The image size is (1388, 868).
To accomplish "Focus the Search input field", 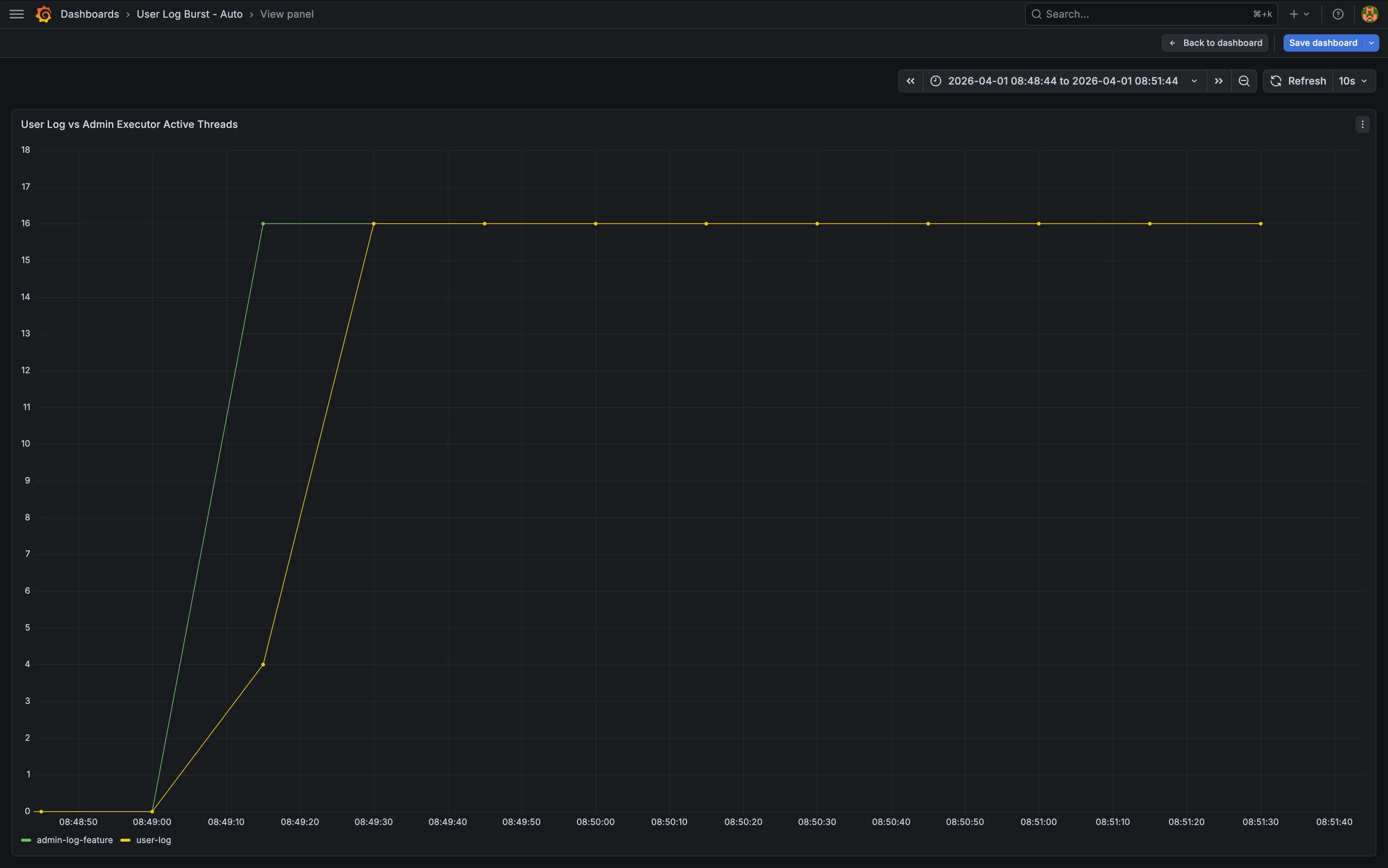I will tap(1151, 14).
